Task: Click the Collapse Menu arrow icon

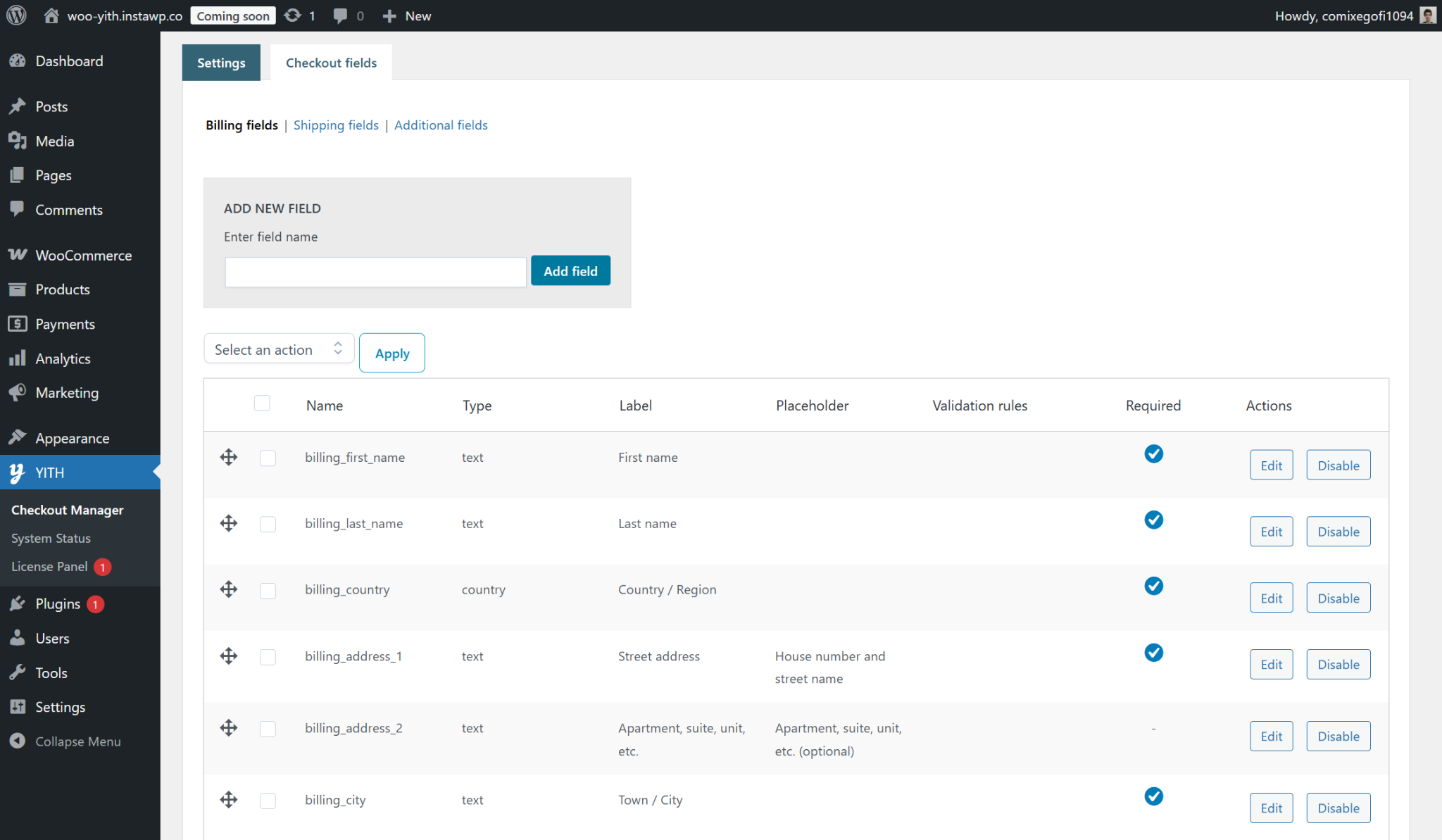Action: point(18,741)
